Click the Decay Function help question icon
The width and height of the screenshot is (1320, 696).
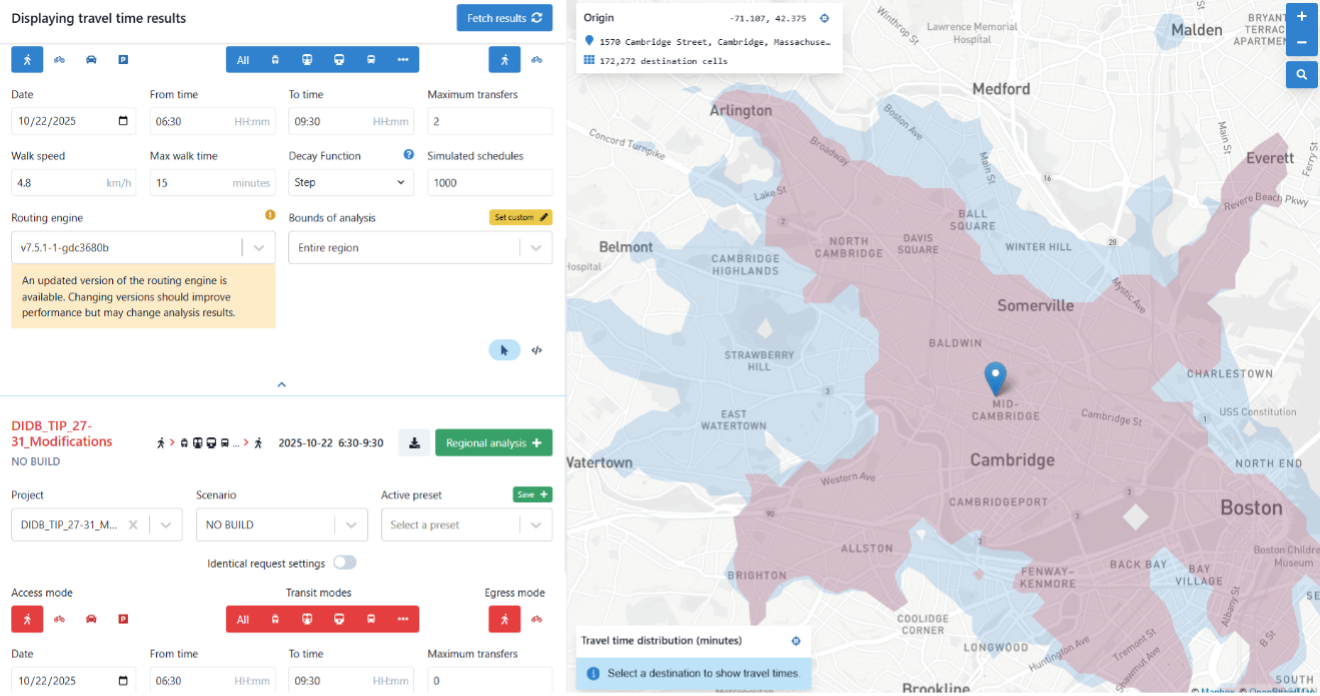408,155
